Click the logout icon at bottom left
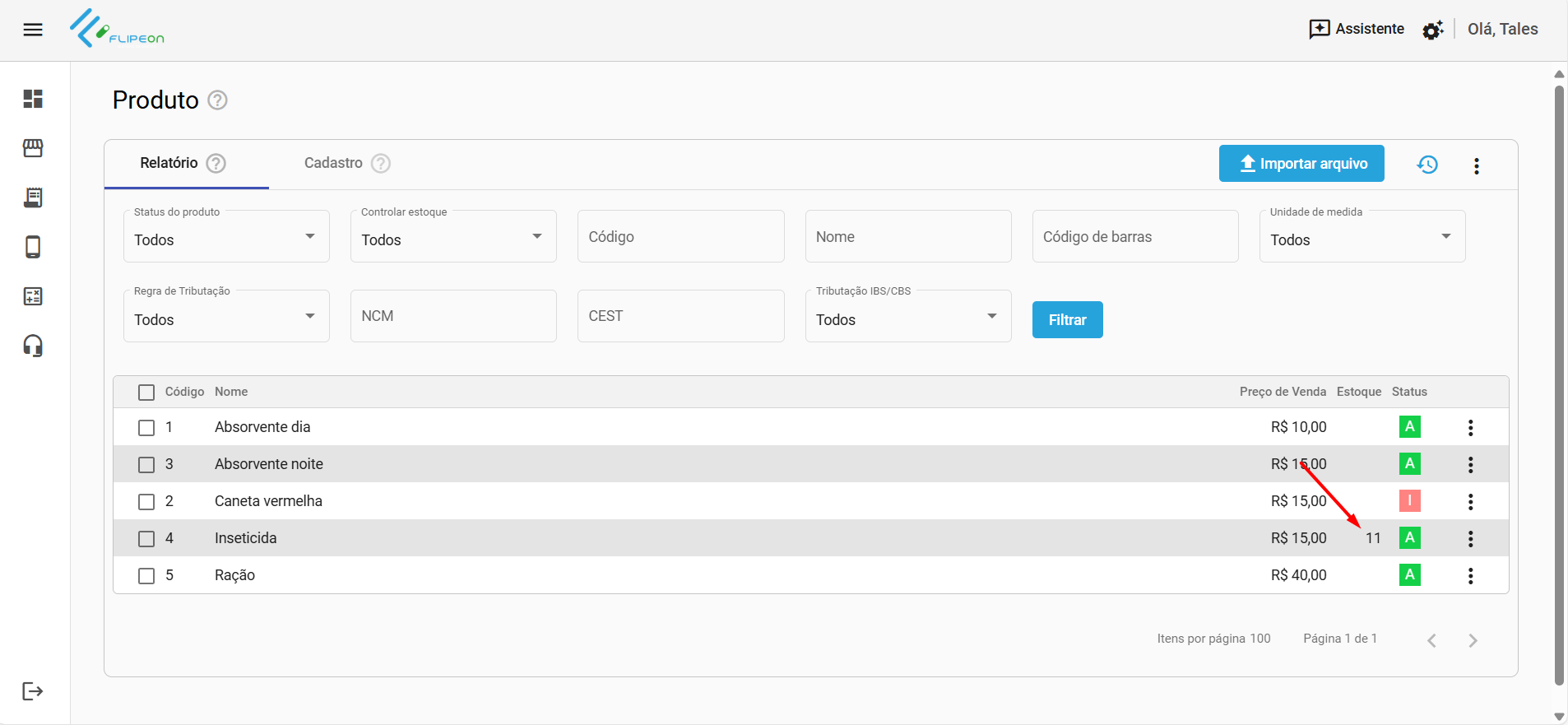Viewport: 1568px width, 725px height. coord(33,691)
